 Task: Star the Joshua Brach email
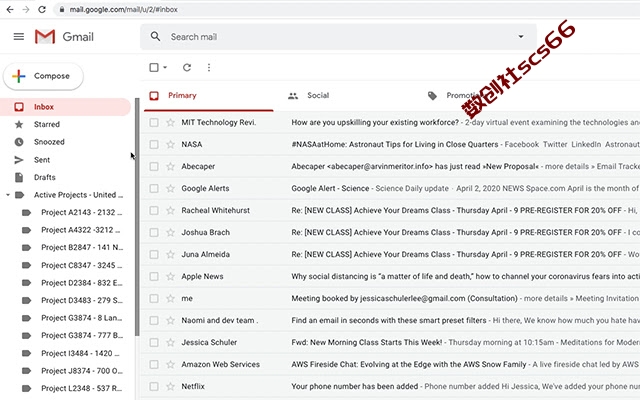tap(171, 233)
